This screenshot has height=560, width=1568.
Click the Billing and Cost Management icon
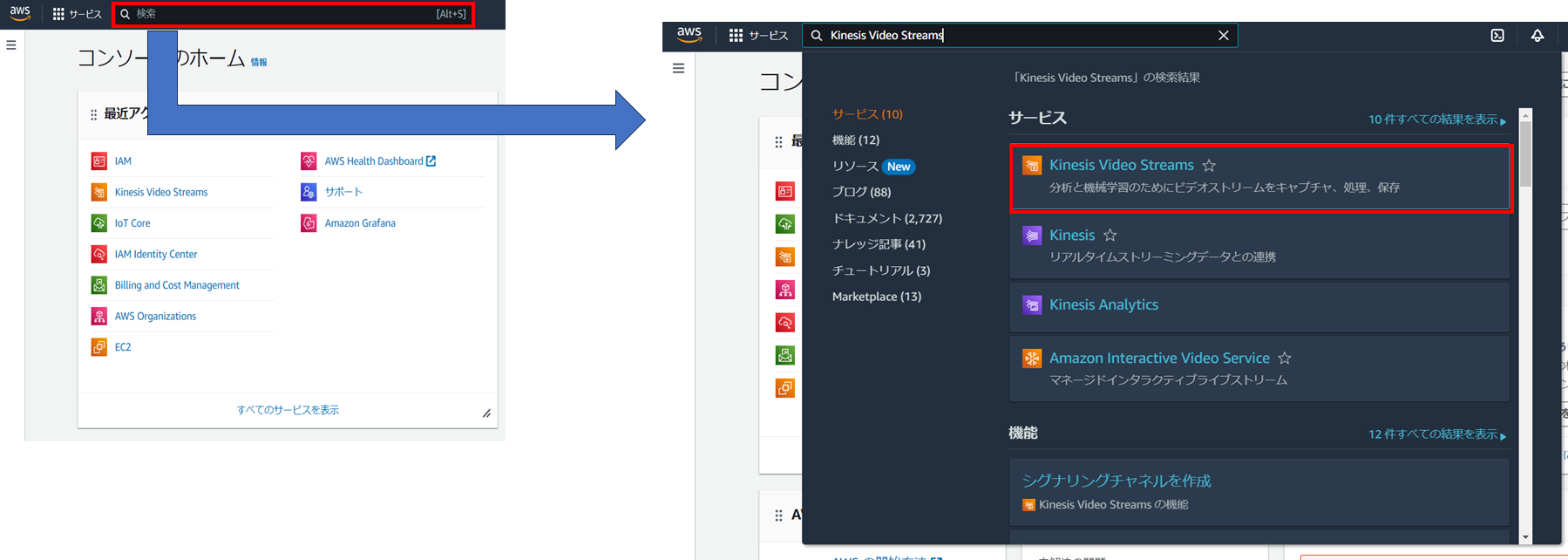[x=99, y=285]
